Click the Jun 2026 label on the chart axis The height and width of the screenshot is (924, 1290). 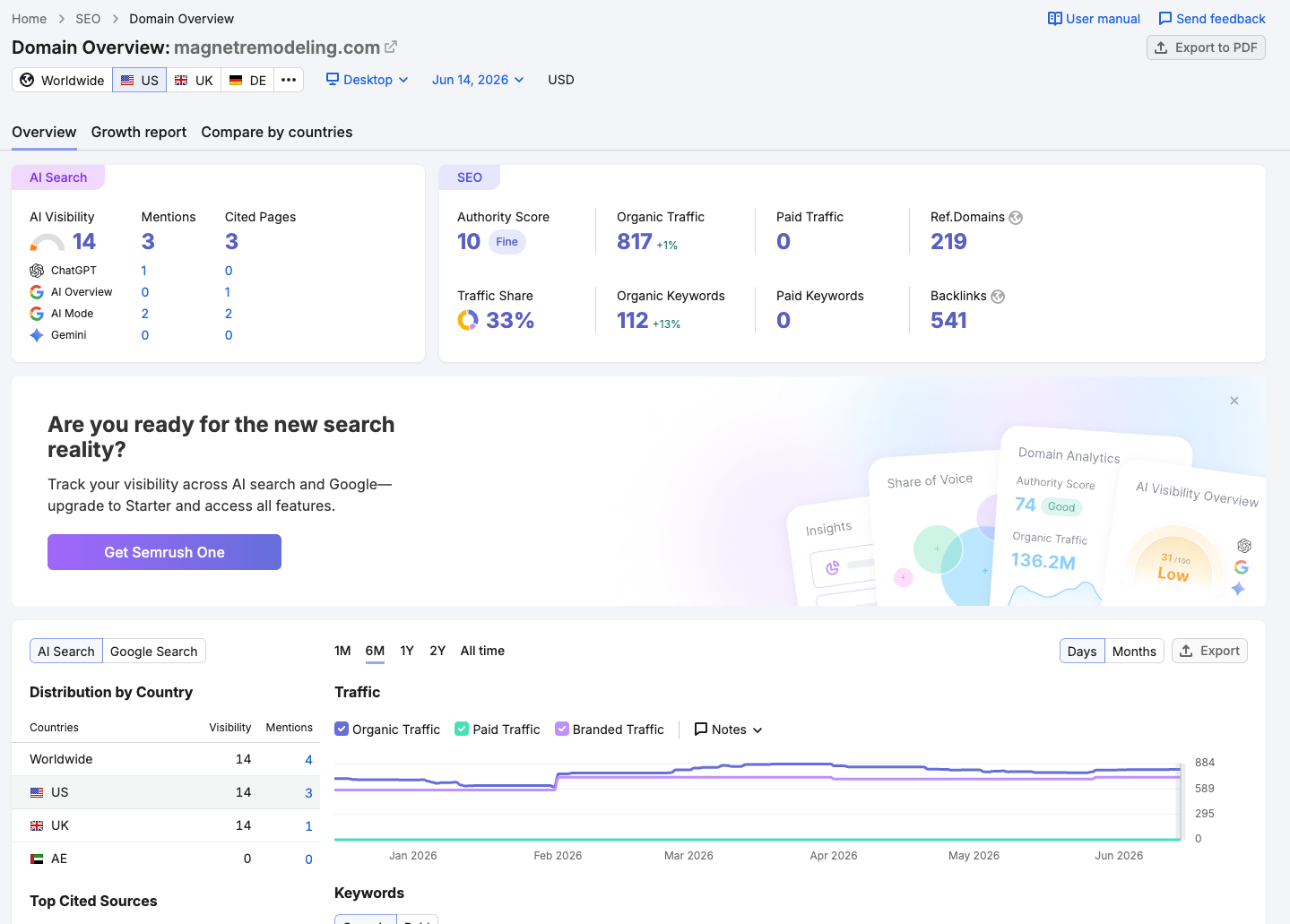coord(1119,856)
